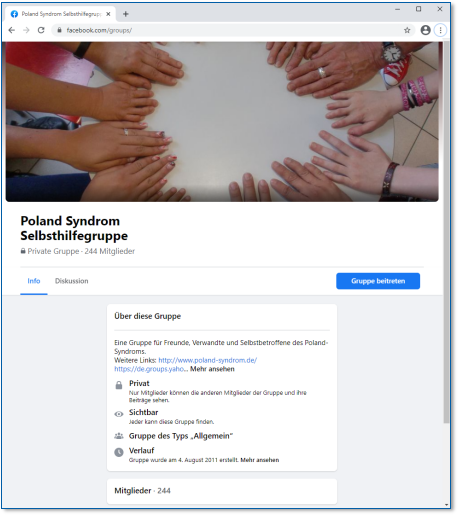Open the de.groups.yahoo link
Image resolution: width=458 pixels, height=515 pixels.
click(149, 369)
